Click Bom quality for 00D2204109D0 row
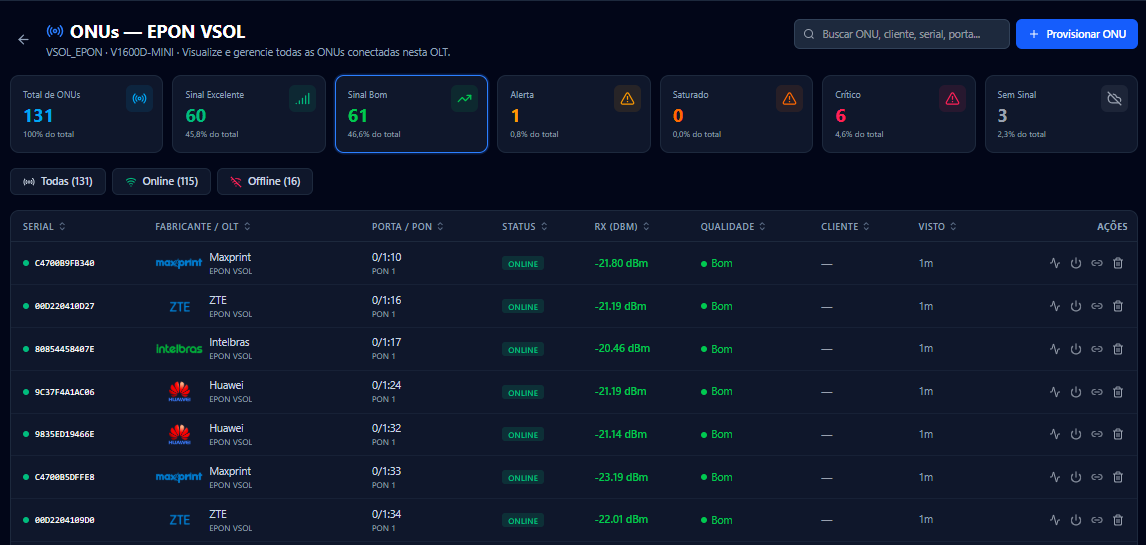 (716, 519)
